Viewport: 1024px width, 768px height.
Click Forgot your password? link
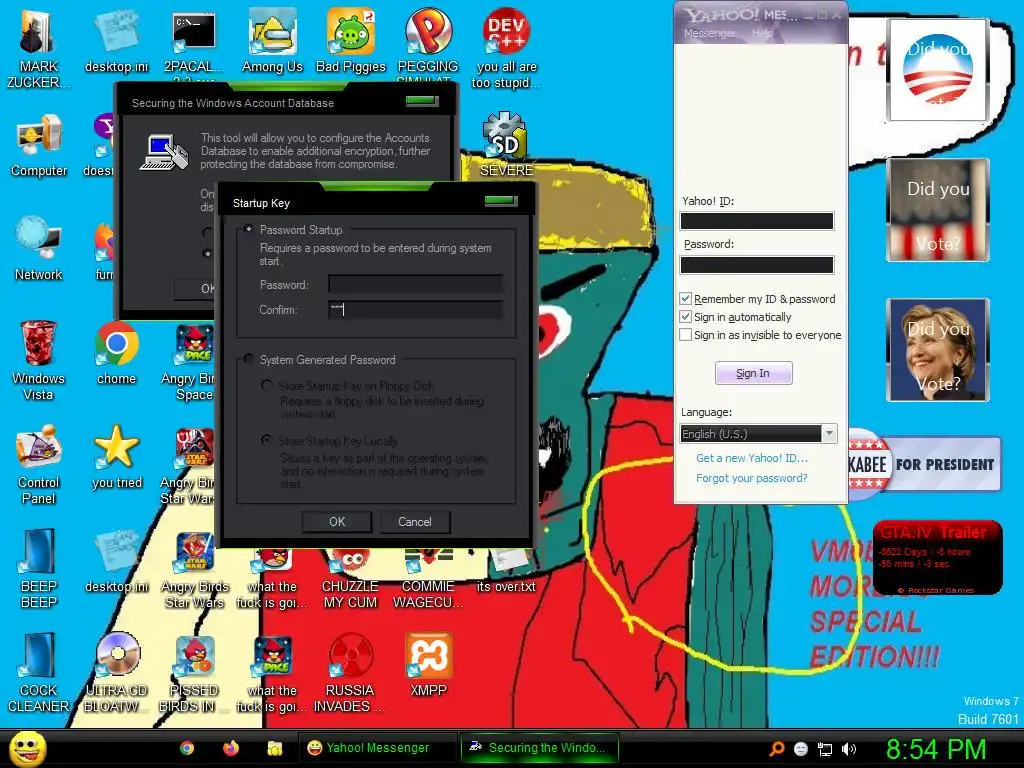pos(752,478)
